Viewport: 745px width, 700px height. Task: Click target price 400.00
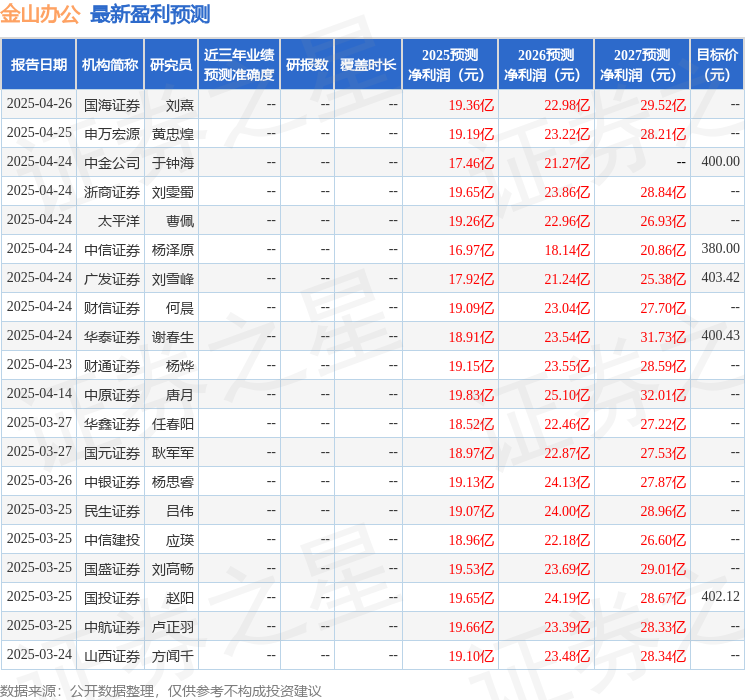pyautogui.click(x=720, y=162)
